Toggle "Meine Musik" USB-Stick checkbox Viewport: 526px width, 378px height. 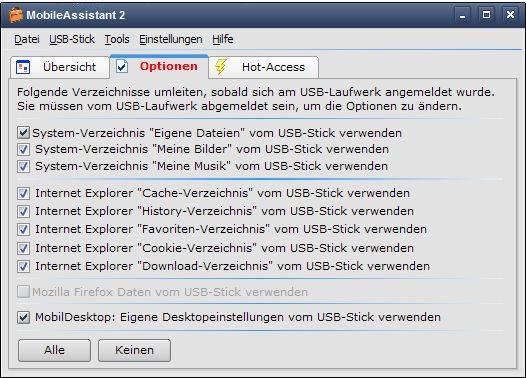pyautogui.click(x=23, y=166)
